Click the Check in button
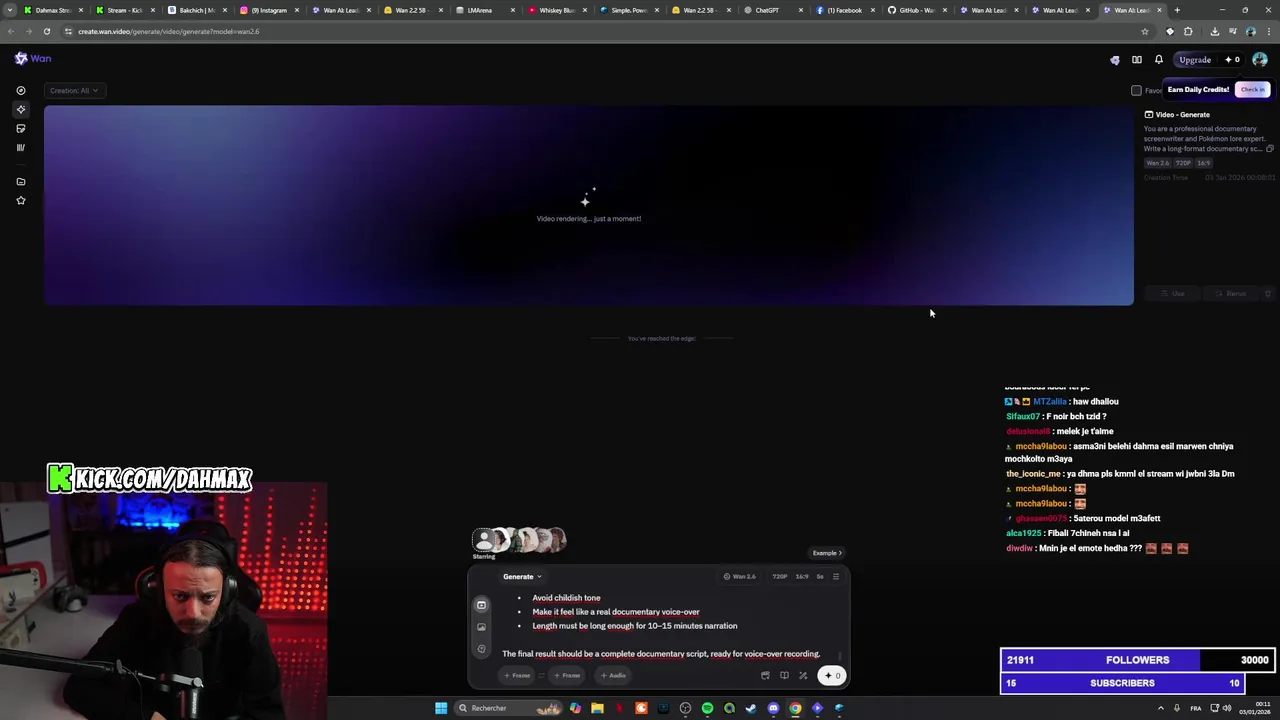 coord(1253,90)
